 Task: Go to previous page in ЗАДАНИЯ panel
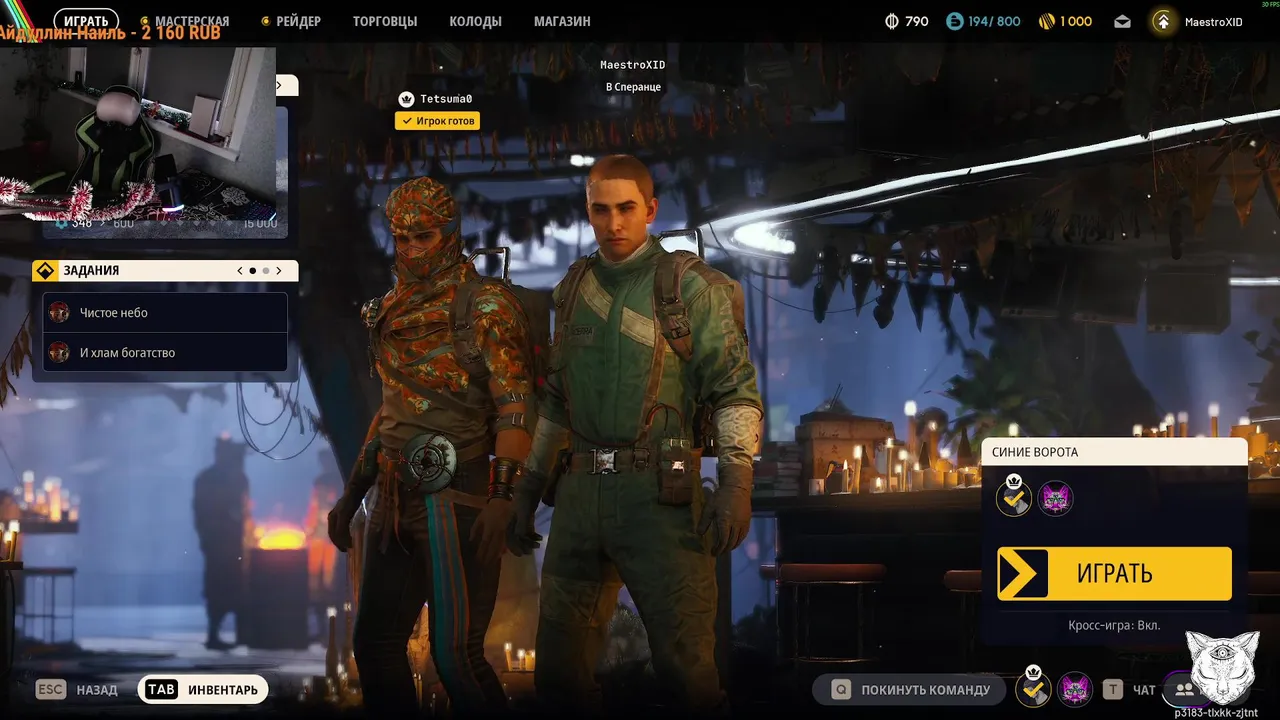point(240,271)
